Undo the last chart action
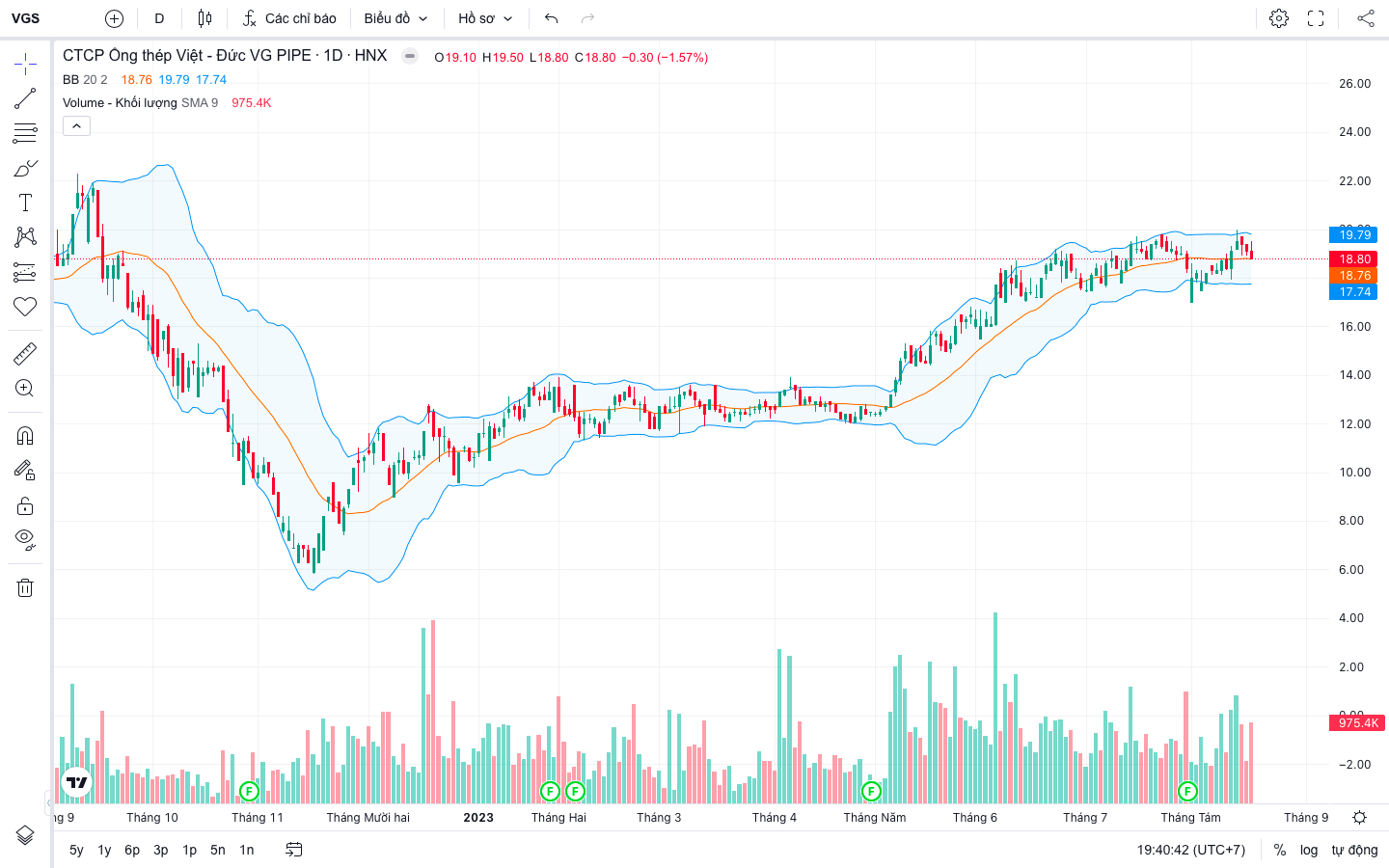The image size is (1389, 868). pos(552,18)
